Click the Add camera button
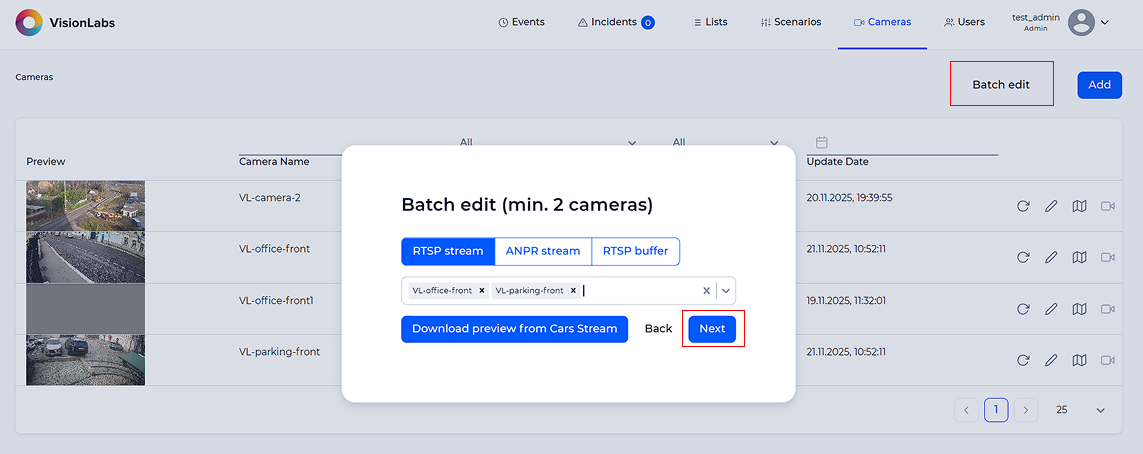This screenshot has width=1143, height=454. [x=1099, y=85]
